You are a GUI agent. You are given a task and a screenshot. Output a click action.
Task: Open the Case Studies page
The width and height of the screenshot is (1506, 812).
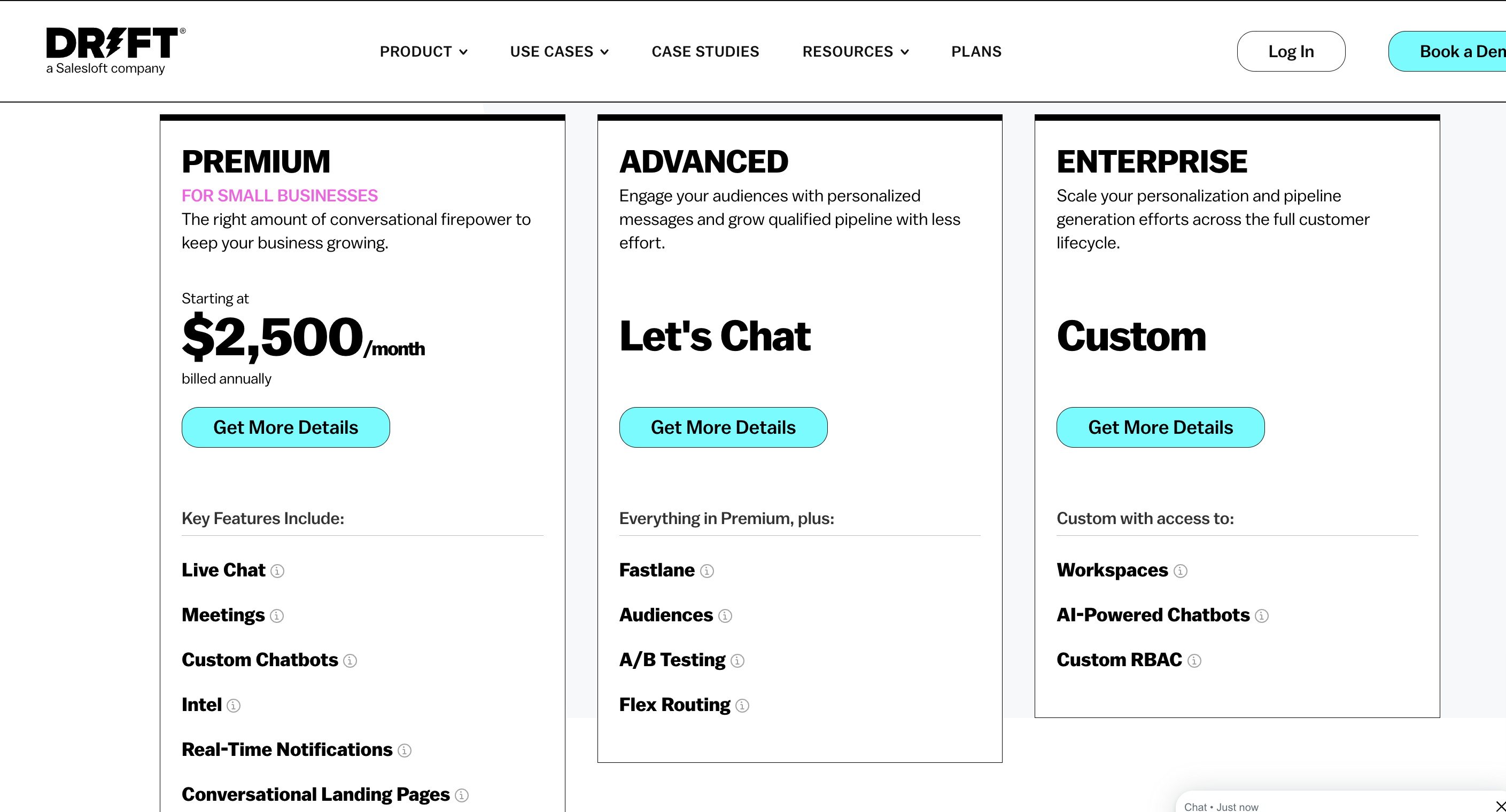(705, 52)
